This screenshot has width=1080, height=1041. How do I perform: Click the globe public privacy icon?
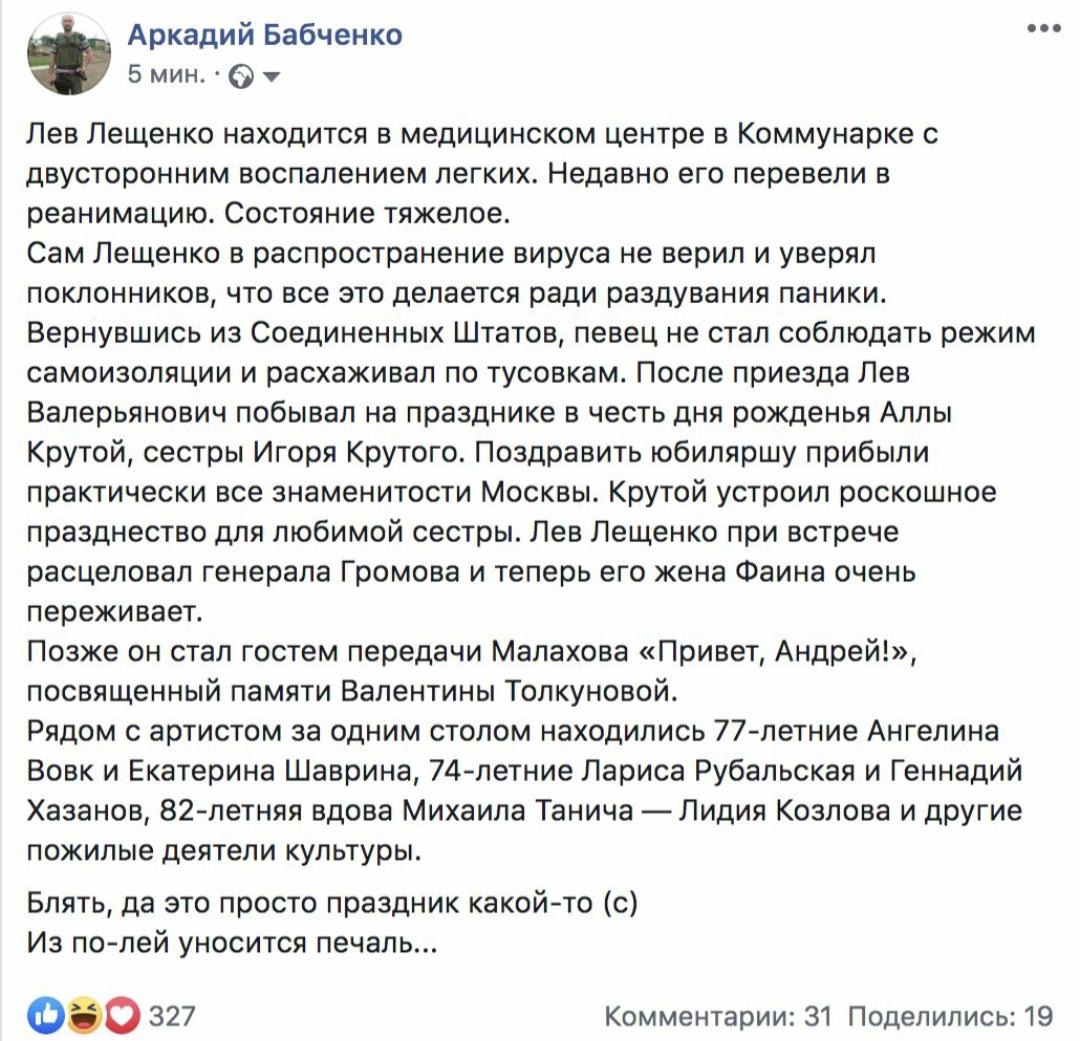tap(241, 76)
